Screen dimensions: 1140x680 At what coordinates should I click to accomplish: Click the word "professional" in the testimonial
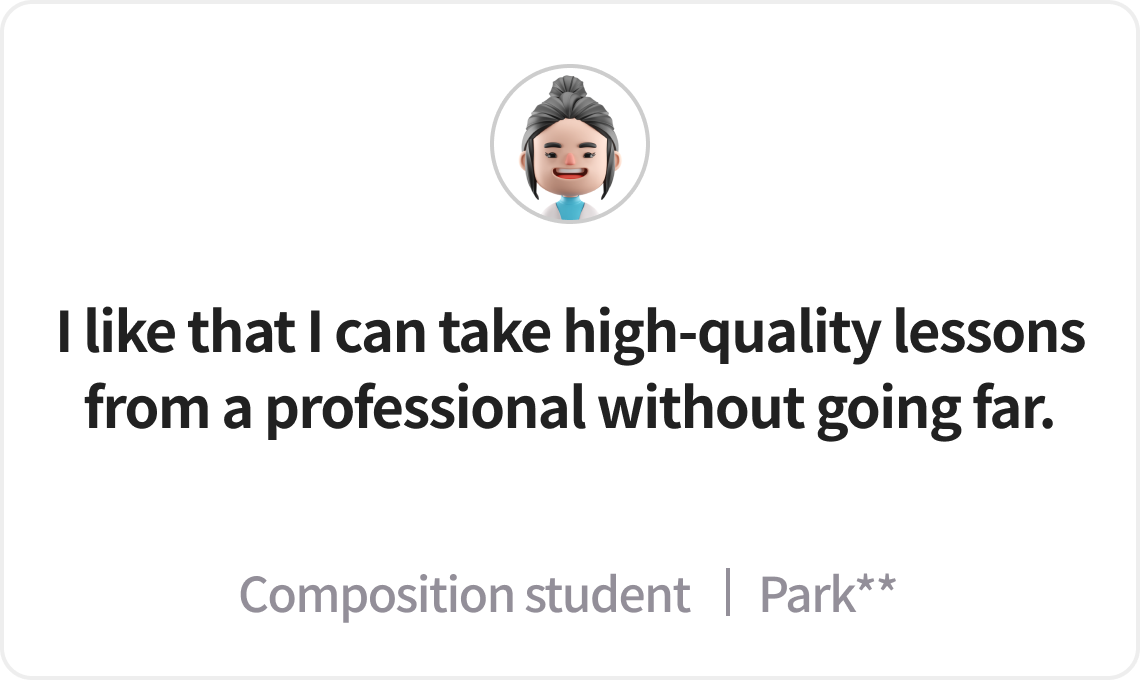tap(425, 409)
